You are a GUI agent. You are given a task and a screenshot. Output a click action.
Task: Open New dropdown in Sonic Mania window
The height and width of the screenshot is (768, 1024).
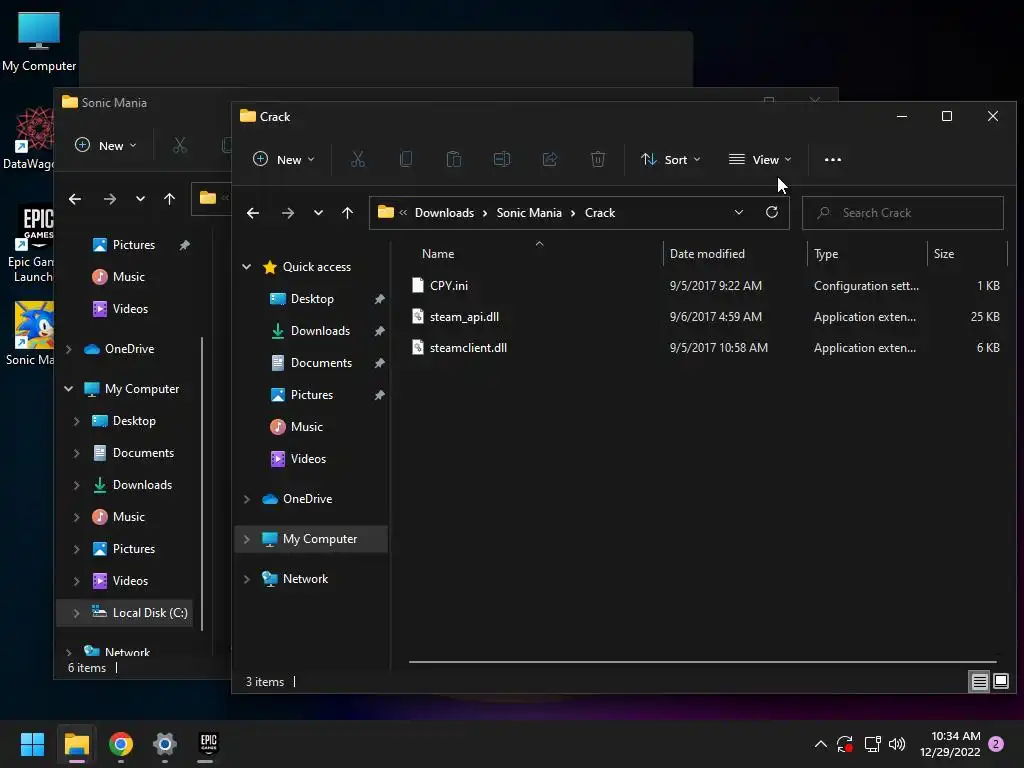coord(106,145)
